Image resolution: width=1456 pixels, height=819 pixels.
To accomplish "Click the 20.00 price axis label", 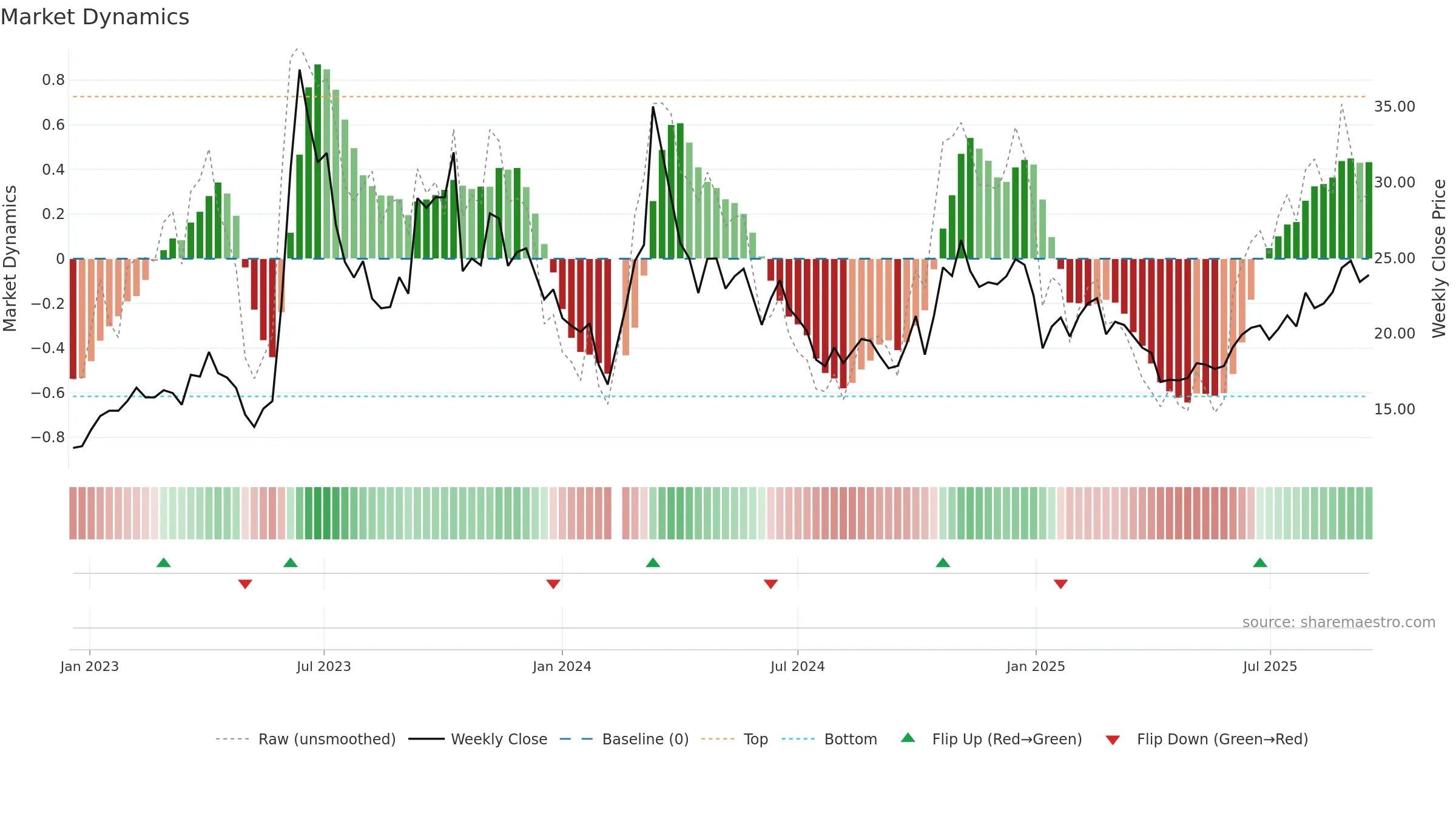I will coord(1395,333).
